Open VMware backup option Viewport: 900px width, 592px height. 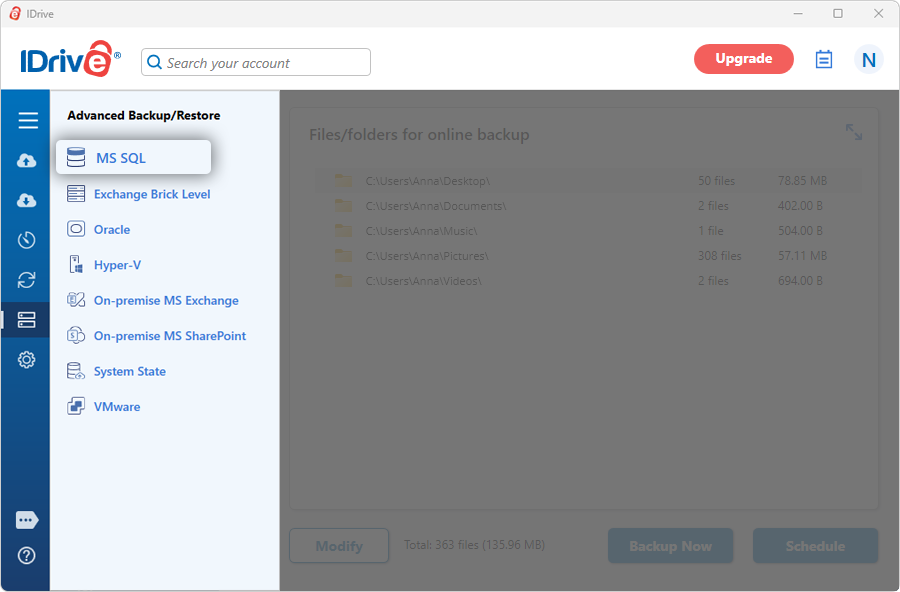[116, 407]
